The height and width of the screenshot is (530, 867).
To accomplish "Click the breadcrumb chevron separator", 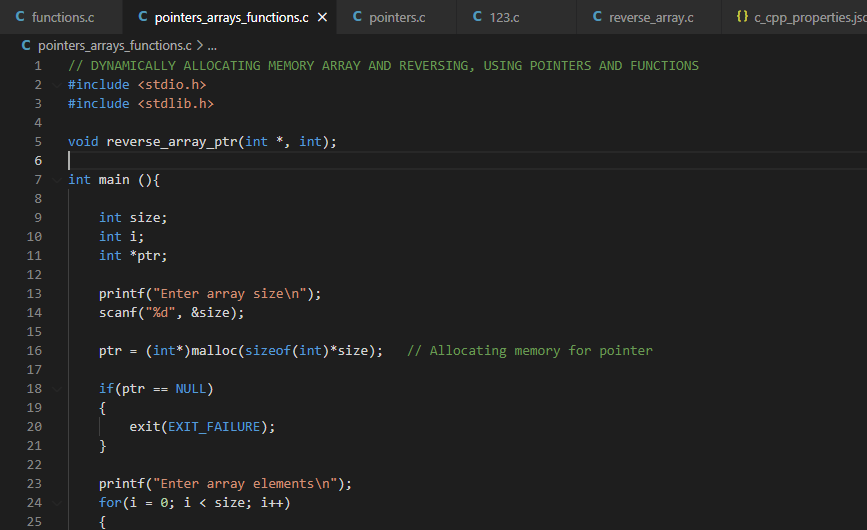I will click(x=200, y=45).
